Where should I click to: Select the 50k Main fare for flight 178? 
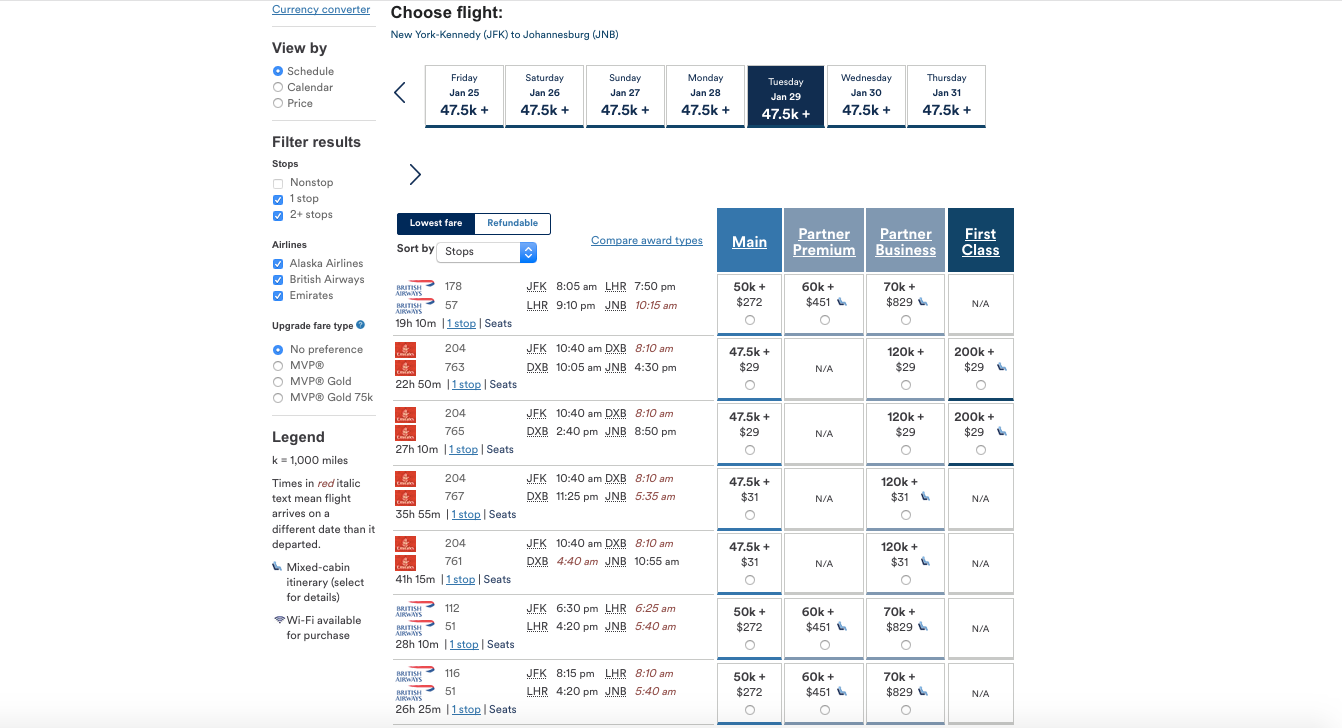[750, 320]
